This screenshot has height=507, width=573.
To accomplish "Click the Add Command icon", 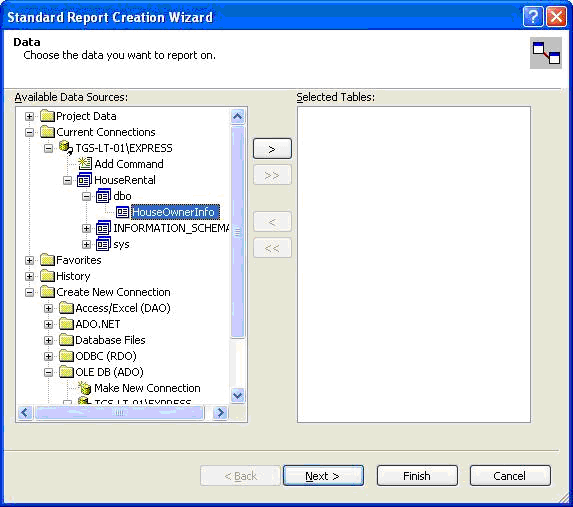I will [x=85, y=163].
